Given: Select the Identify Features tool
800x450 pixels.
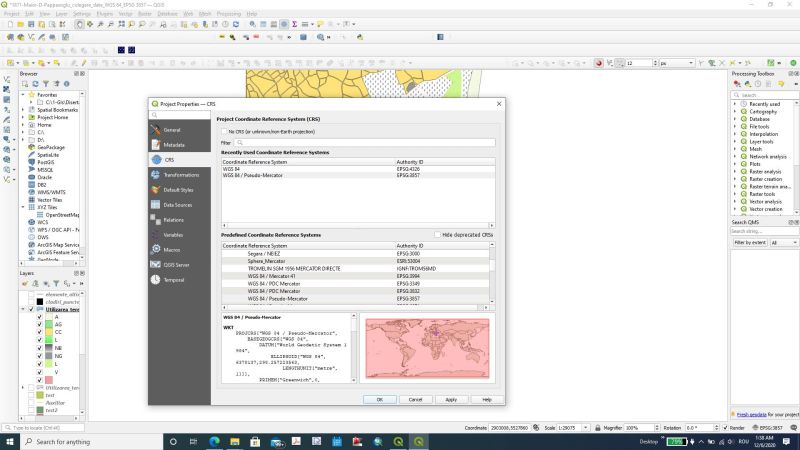Looking at the screenshot, I should coord(253,24).
